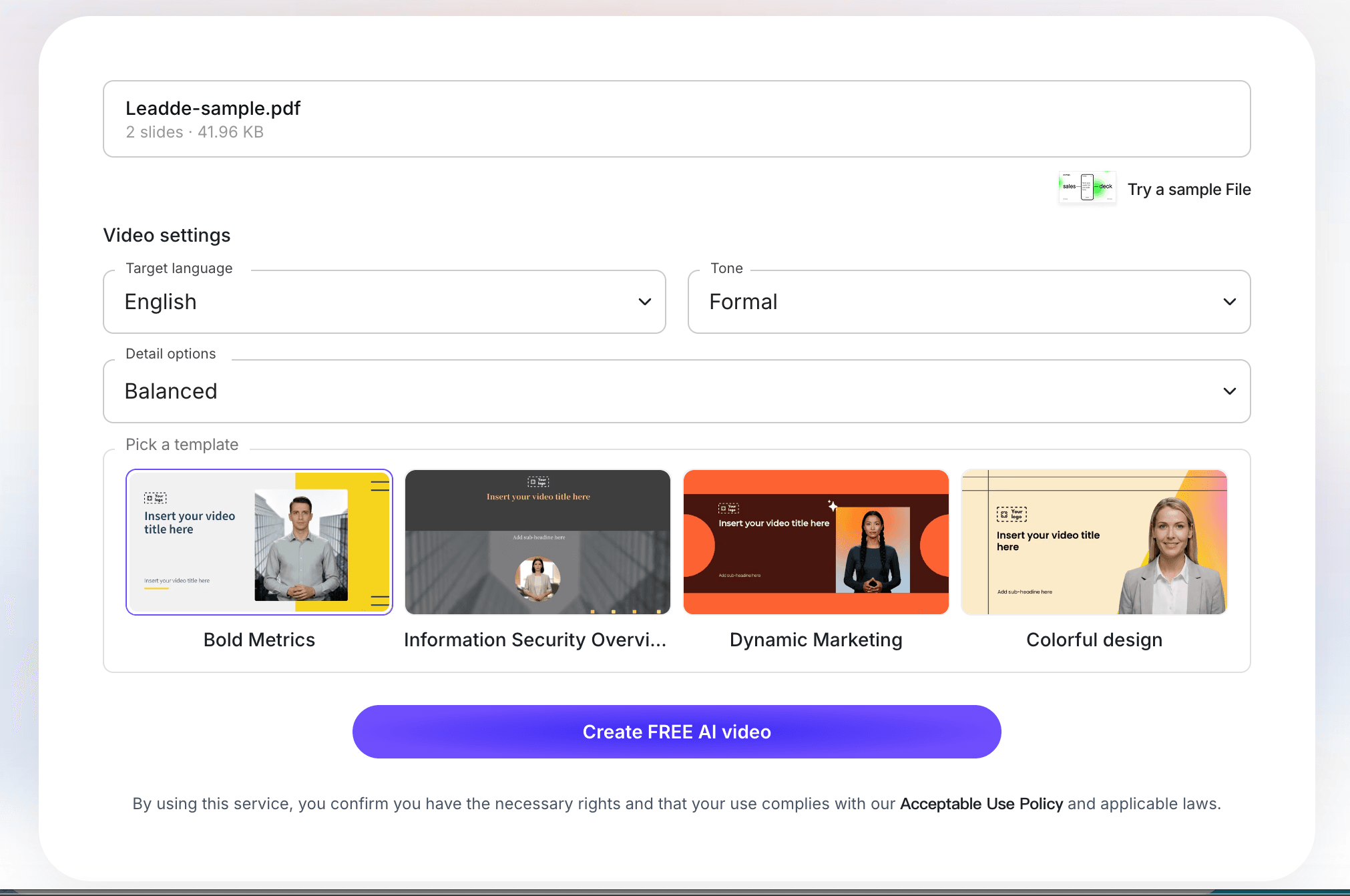Click the Target language dropdown chevron
The image size is (1350, 896).
644,302
